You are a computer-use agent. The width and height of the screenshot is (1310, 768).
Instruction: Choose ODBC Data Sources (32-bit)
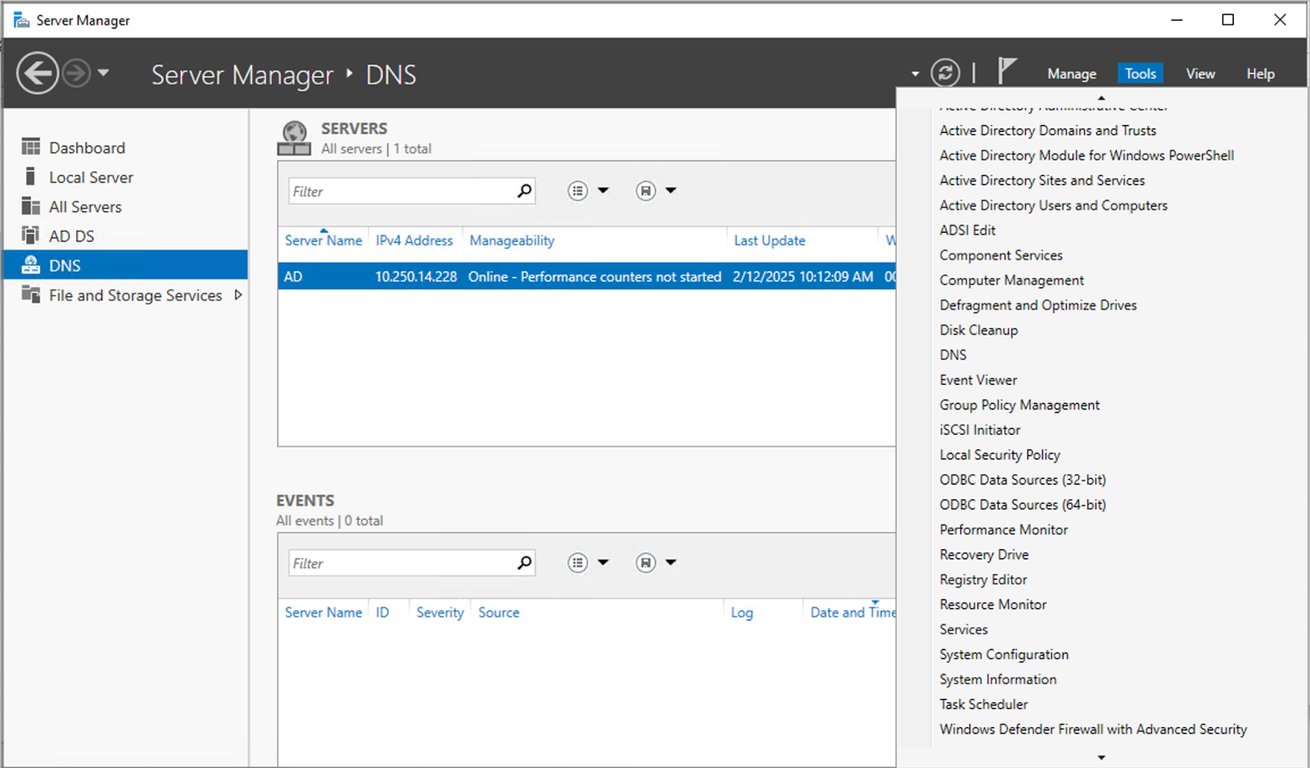pyautogui.click(x=1023, y=480)
